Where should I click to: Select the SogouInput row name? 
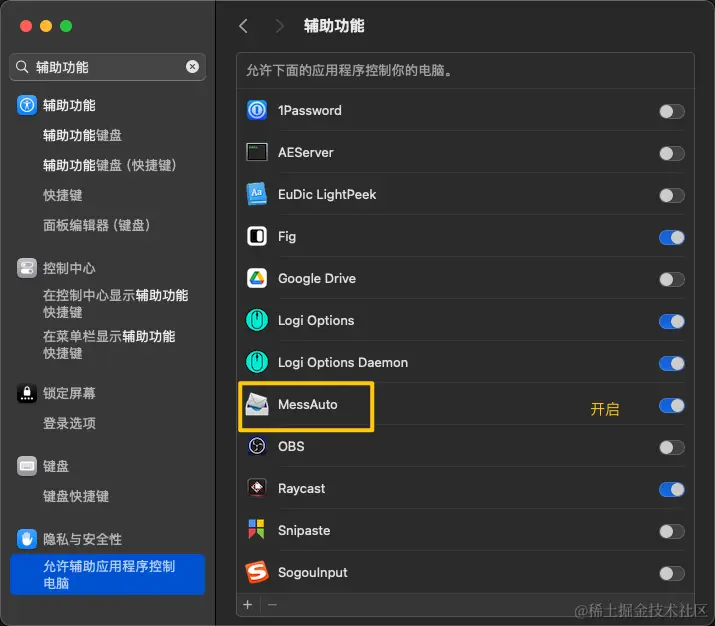tap(312, 572)
